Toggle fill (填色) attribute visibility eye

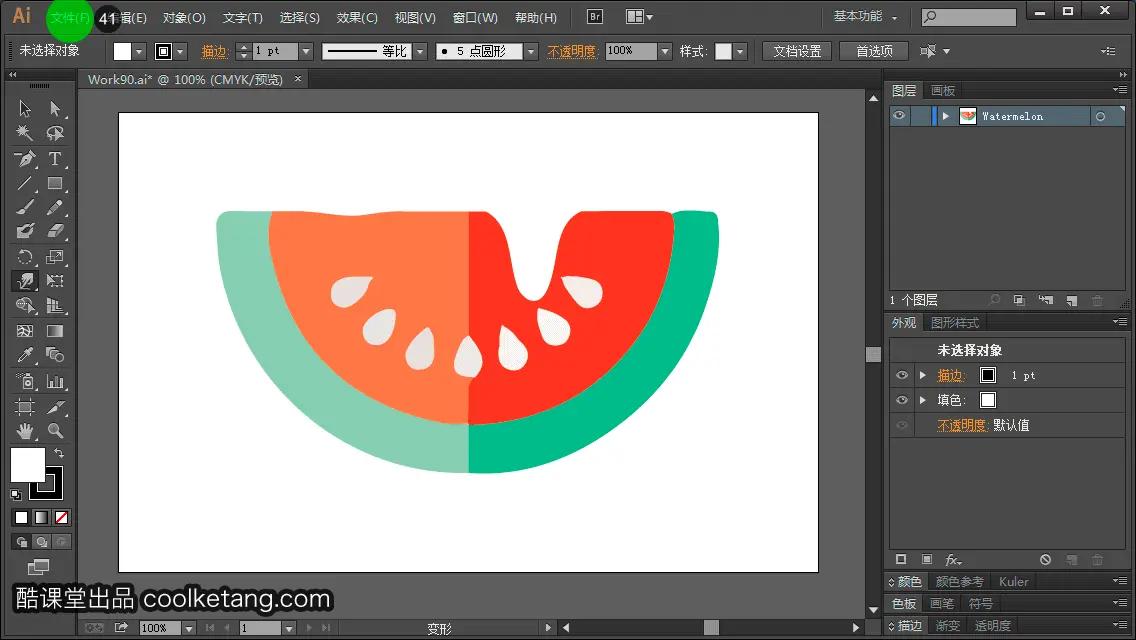click(x=902, y=400)
